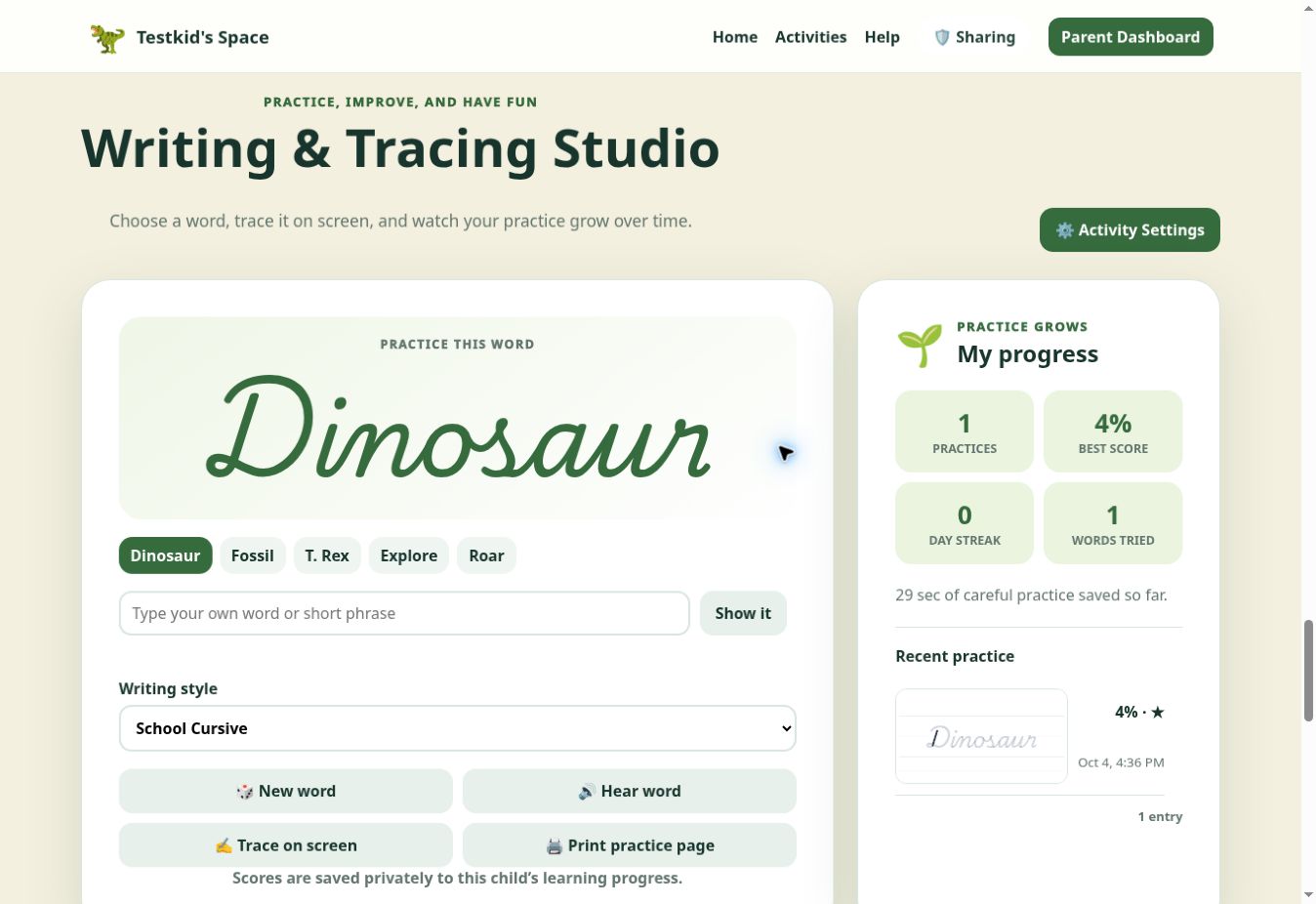This screenshot has height=904, width=1316.
Task: Click the "Scores are saved privately" note
Action: click(x=457, y=878)
